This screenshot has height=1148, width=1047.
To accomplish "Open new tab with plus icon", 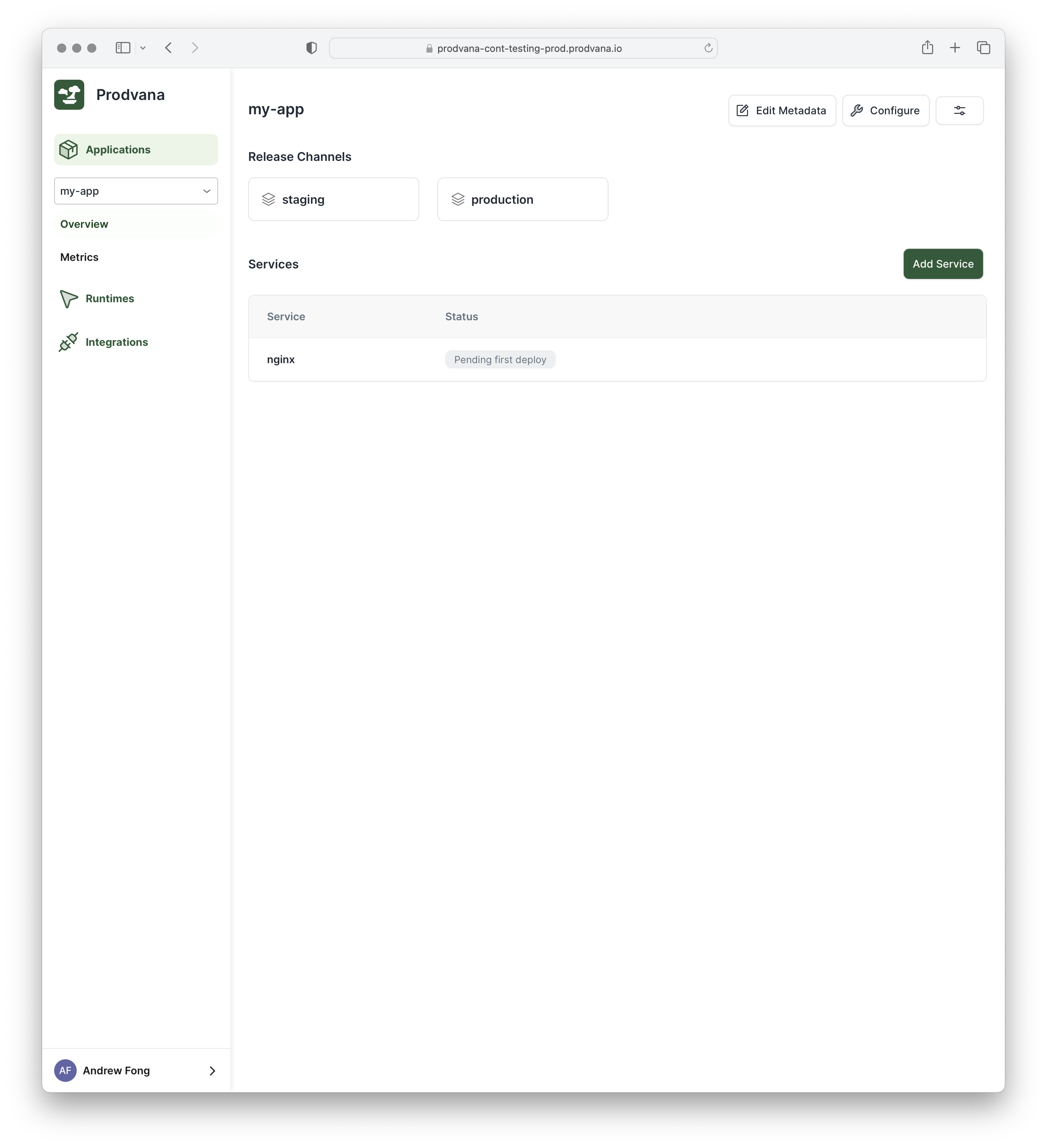I will click(x=955, y=48).
